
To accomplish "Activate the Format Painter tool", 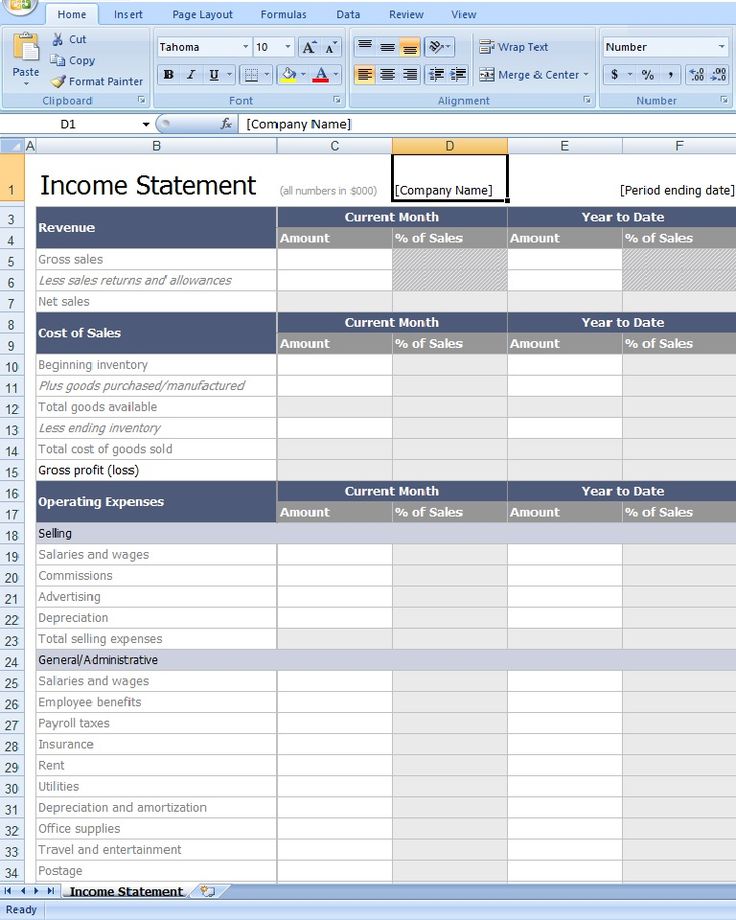I will (97, 82).
